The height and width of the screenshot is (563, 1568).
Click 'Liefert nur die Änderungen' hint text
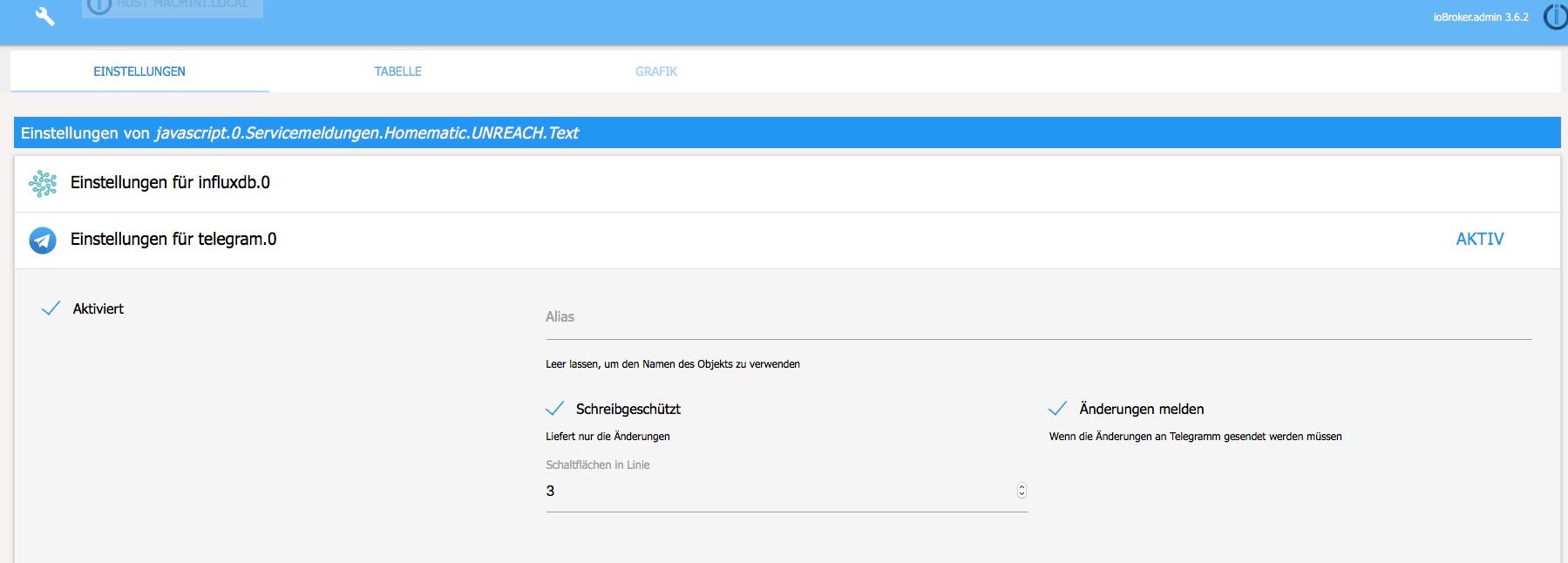[608, 437]
